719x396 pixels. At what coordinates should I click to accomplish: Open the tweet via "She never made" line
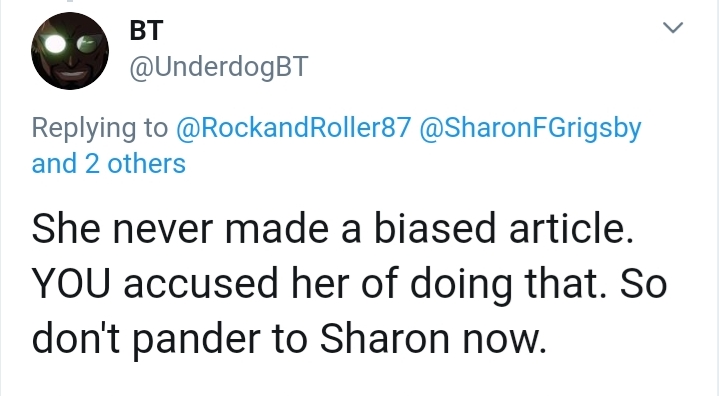point(332,228)
